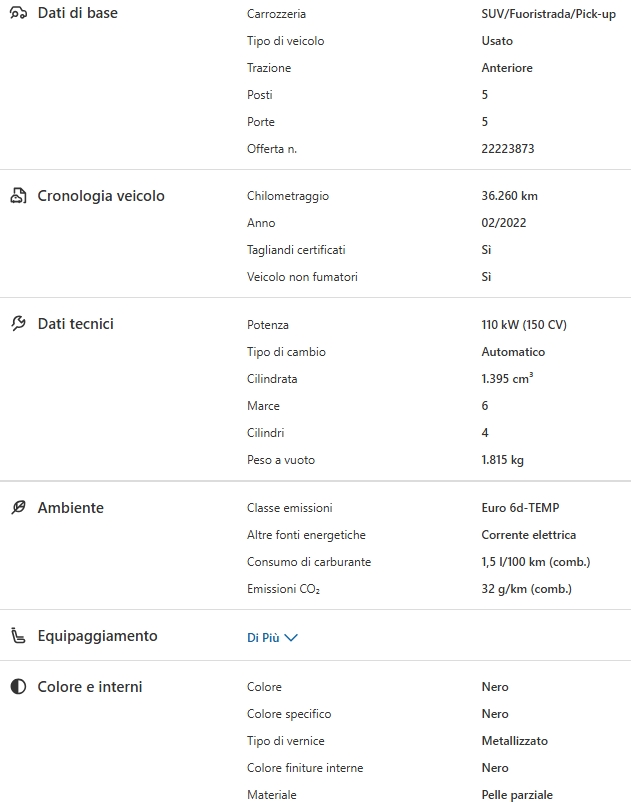Click the chevron arrow next to Di Più

pyautogui.click(x=291, y=638)
